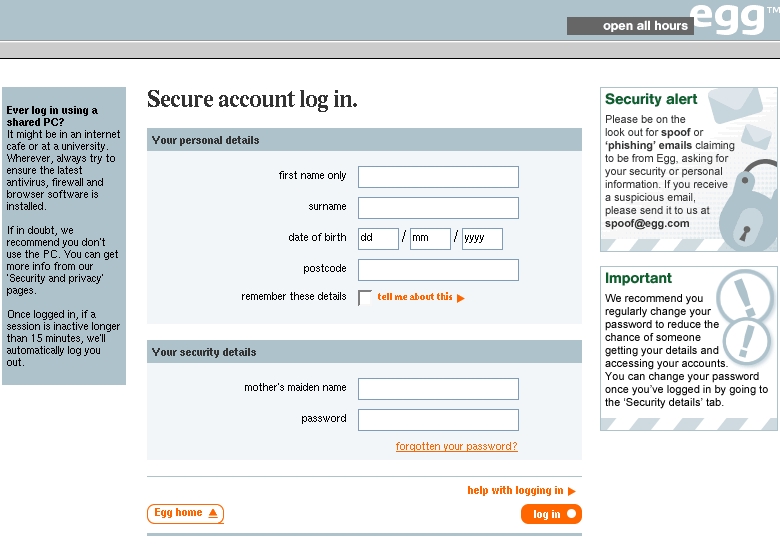Open 'help with logging in' link
The height and width of the screenshot is (552, 780).
(x=515, y=491)
